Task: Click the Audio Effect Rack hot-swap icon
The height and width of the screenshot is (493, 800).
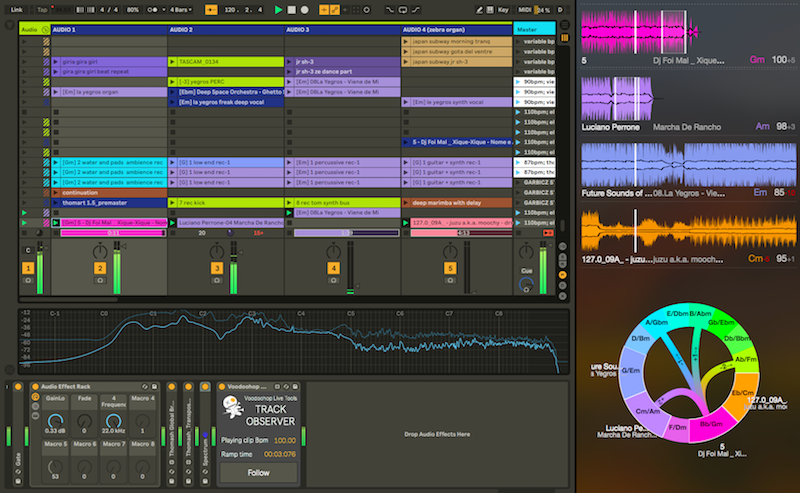Action: click(145, 386)
